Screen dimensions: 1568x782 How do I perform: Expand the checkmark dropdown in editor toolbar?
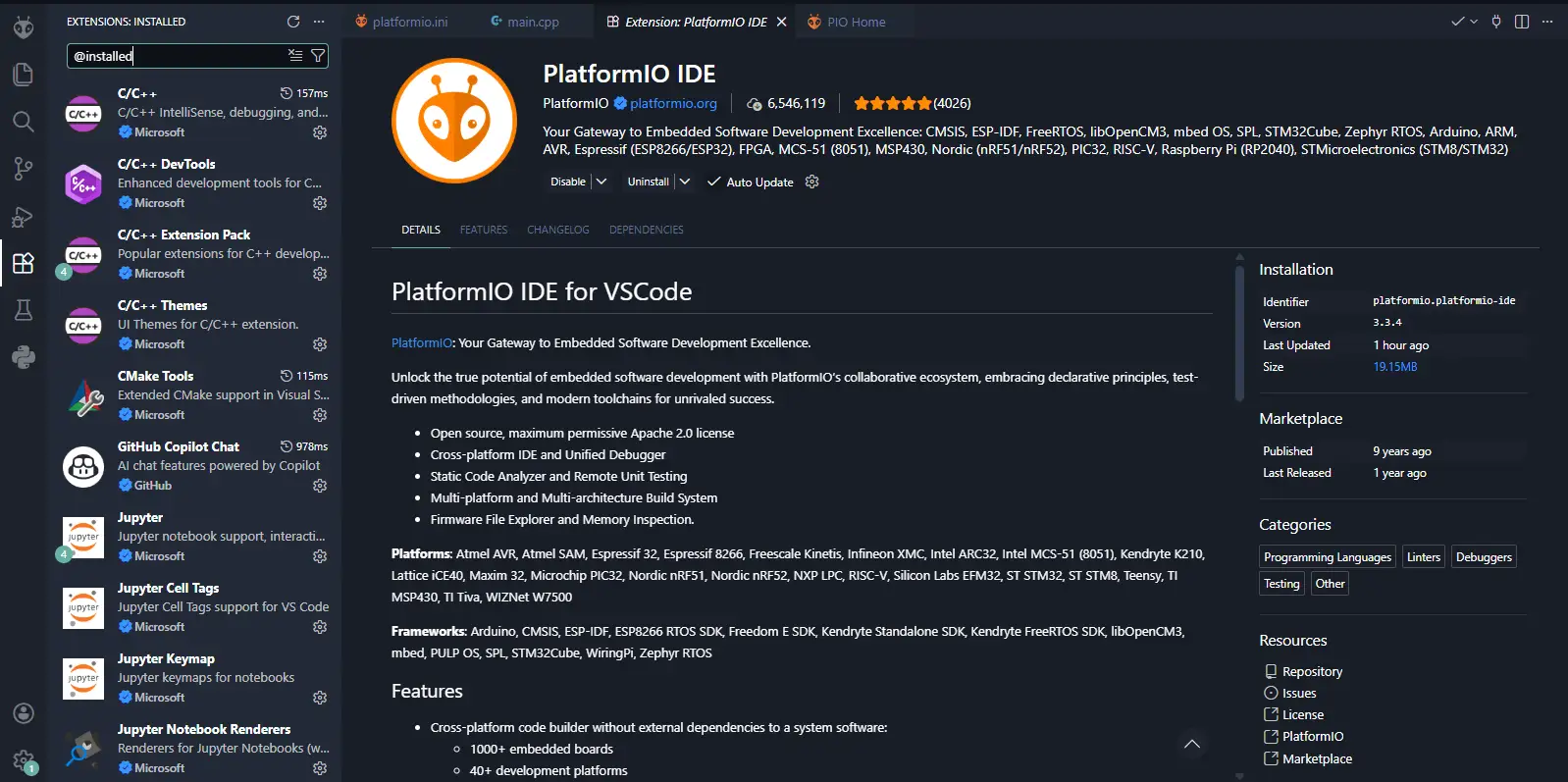[1474, 22]
